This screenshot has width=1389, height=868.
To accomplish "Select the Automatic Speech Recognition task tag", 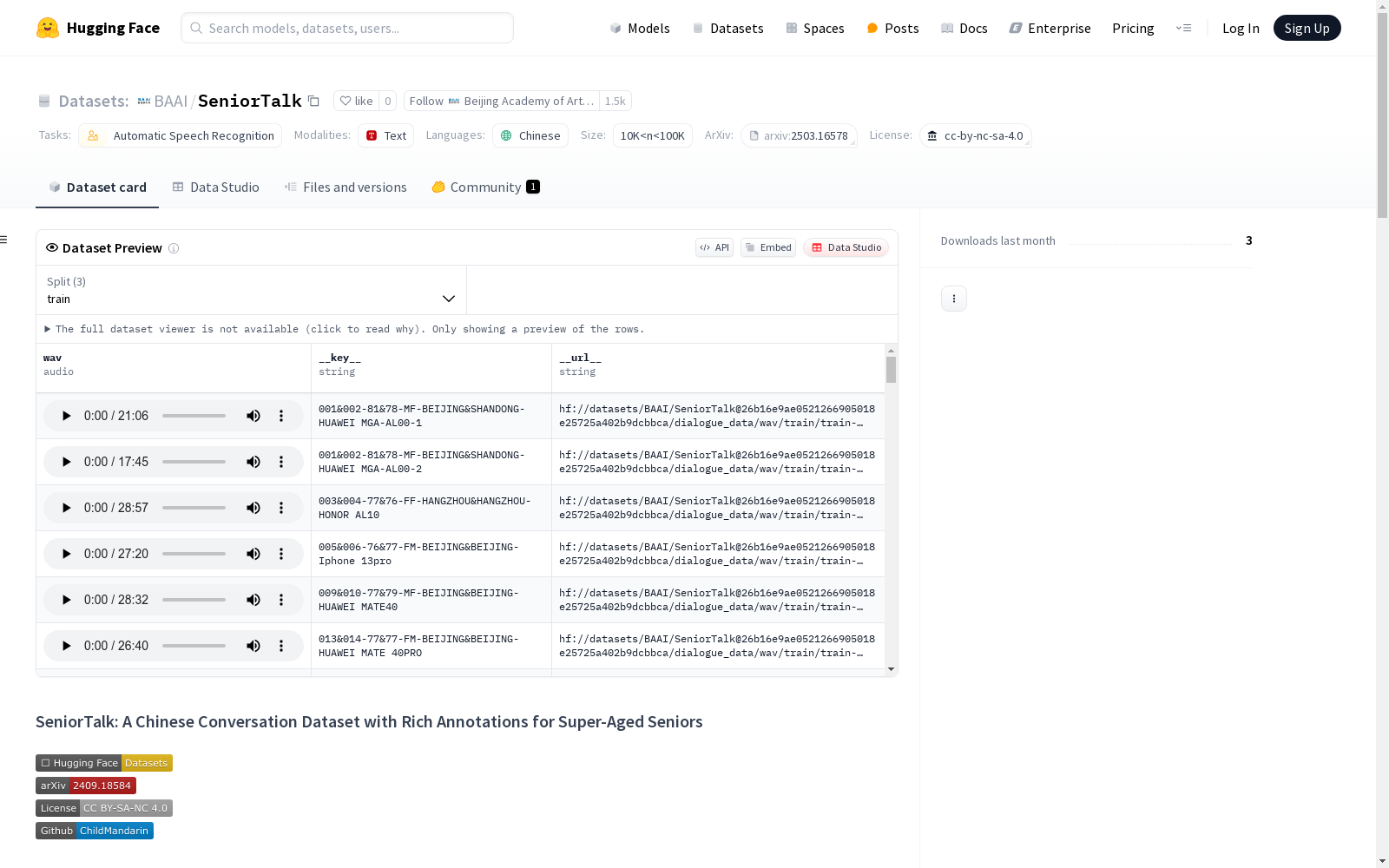I will pyautogui.click(x=181, y=135).
